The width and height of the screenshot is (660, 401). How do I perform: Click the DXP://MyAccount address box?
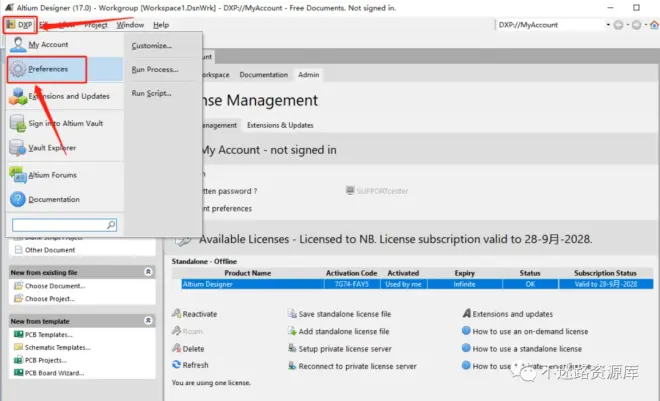click(550, 25)
